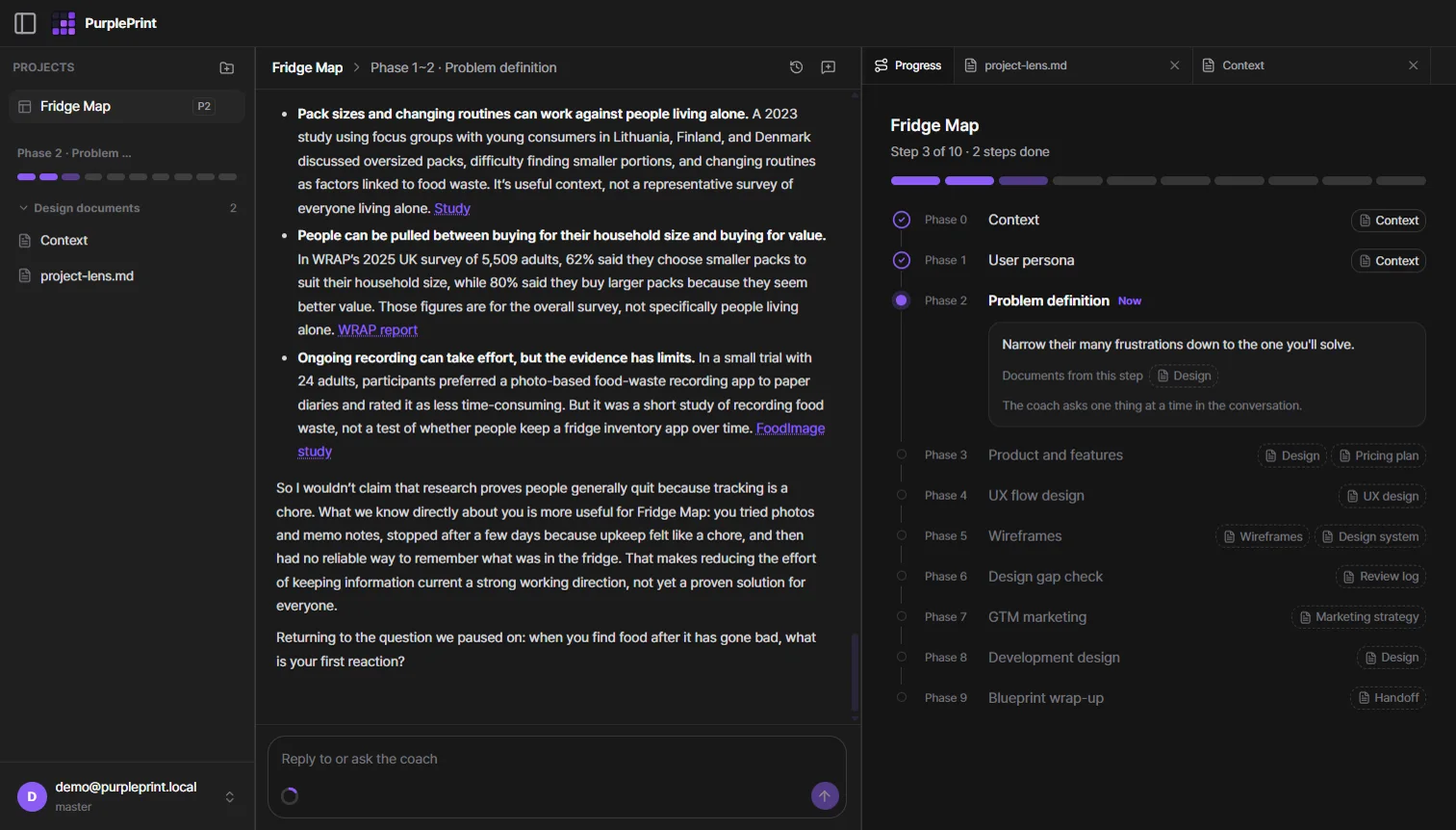Switch to the Progress tab
The width and height of the screenshot is (1456, 830).
tap(908, 65)
